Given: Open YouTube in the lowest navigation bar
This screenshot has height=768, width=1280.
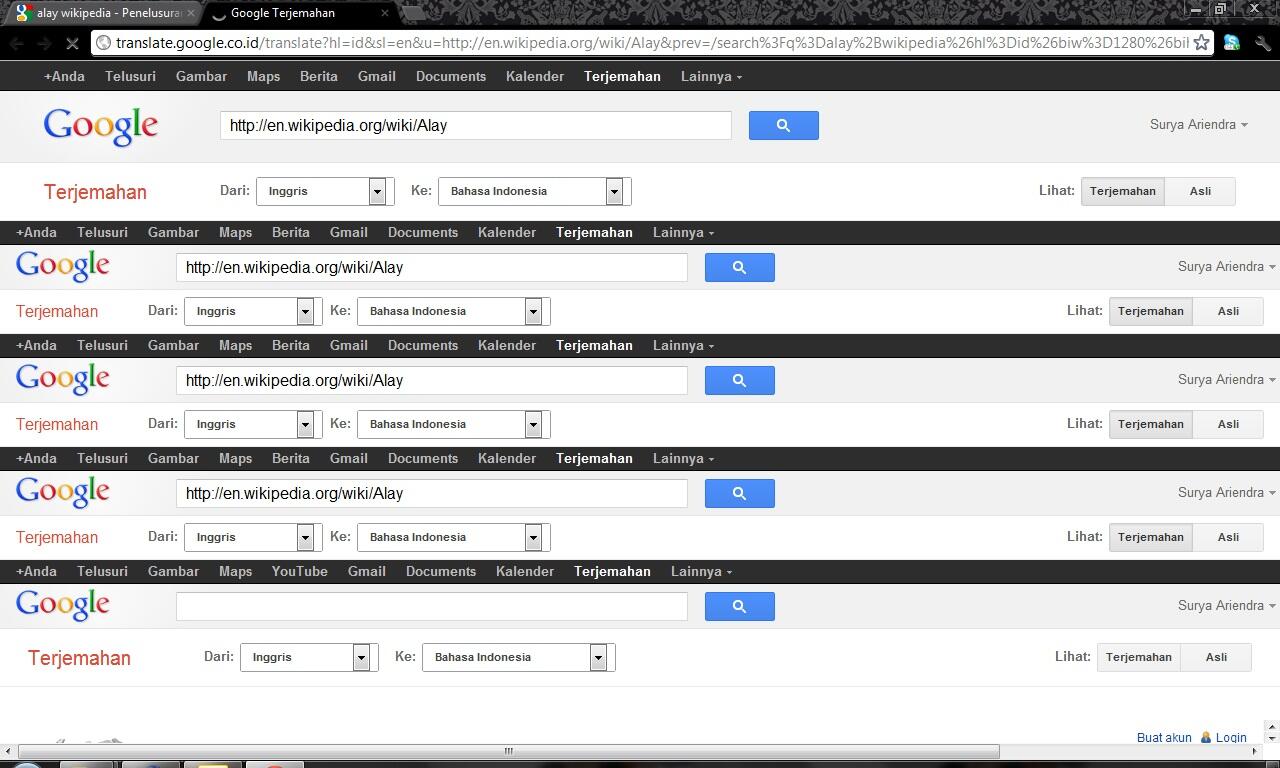Looking at the screenshot, I should [x=299, y=571].
